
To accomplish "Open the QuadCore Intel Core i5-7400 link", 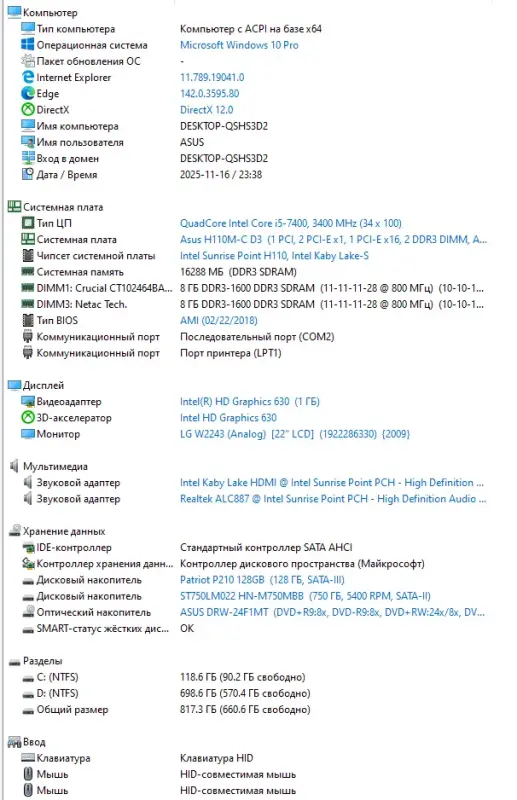I will (290, 223).
